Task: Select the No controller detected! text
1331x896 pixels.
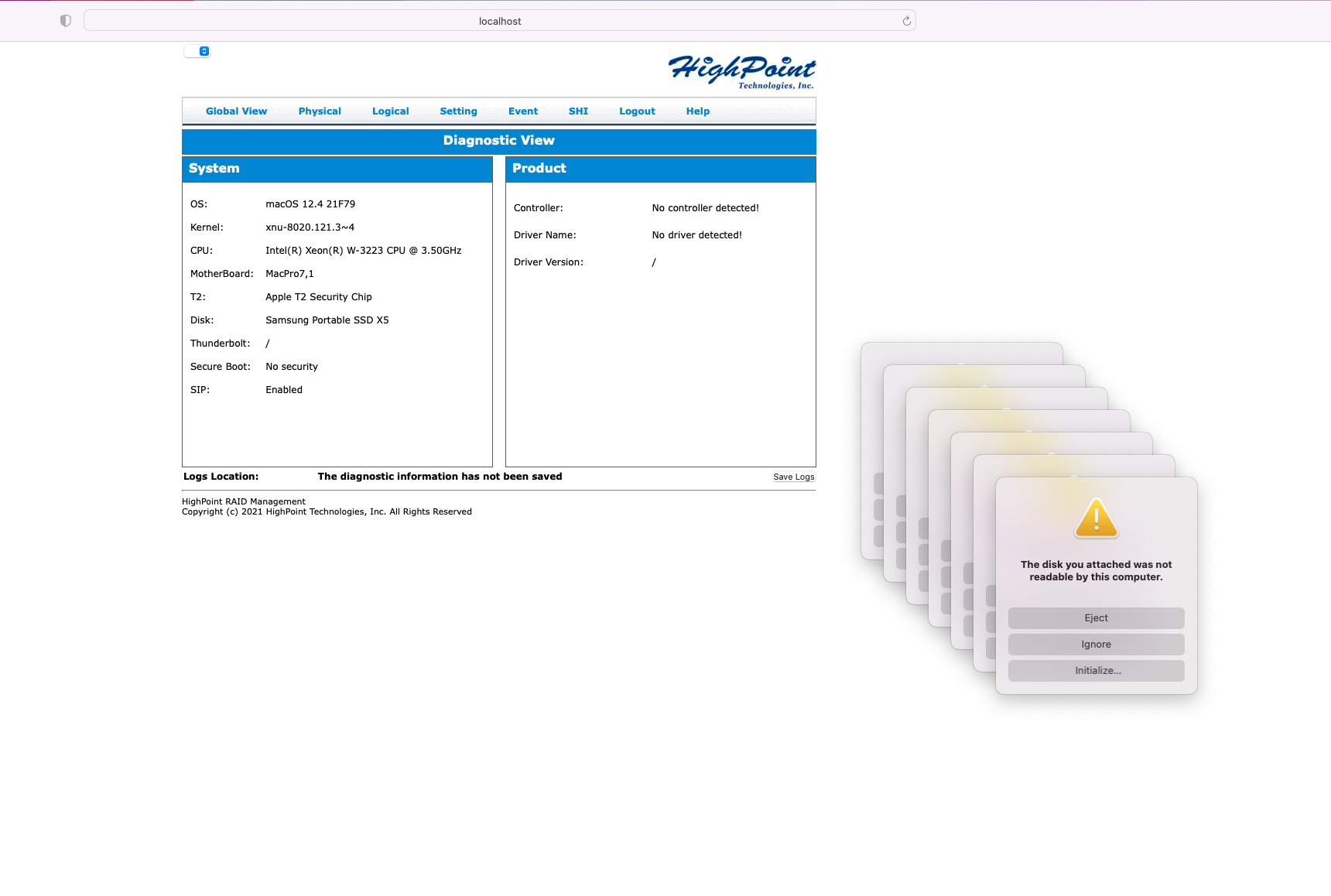Action: click(x=706, y=208)
